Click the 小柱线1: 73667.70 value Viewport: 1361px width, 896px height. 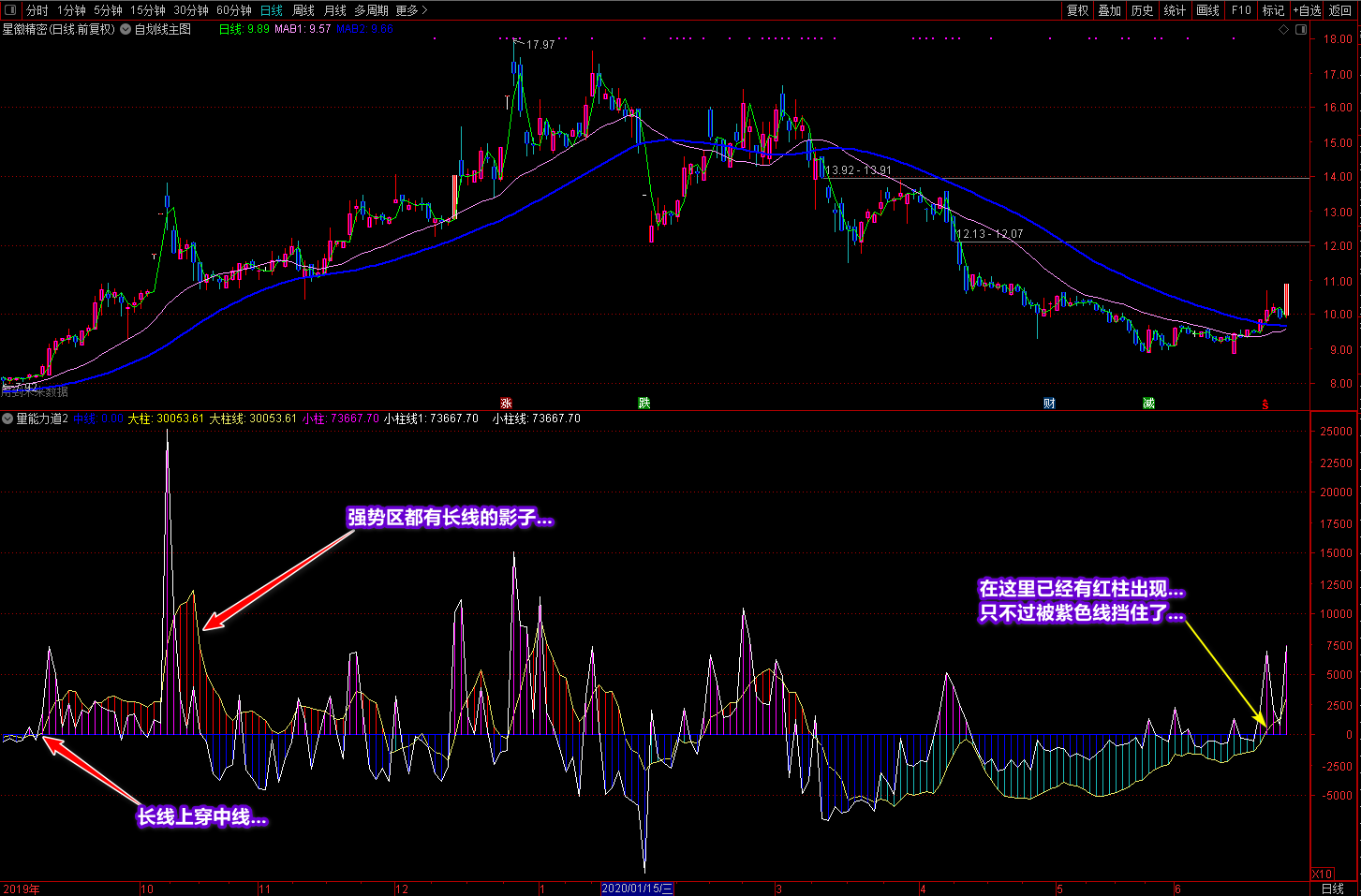[x=432, y=419]
